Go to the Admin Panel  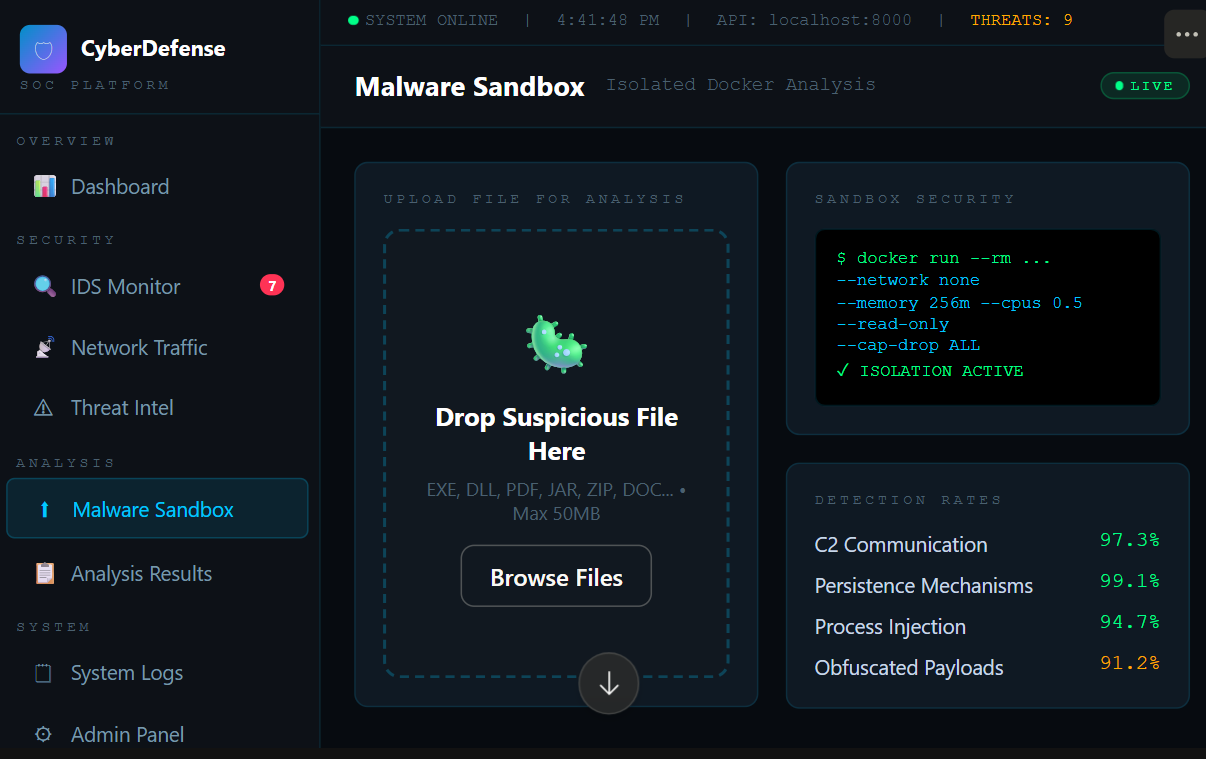158,734
